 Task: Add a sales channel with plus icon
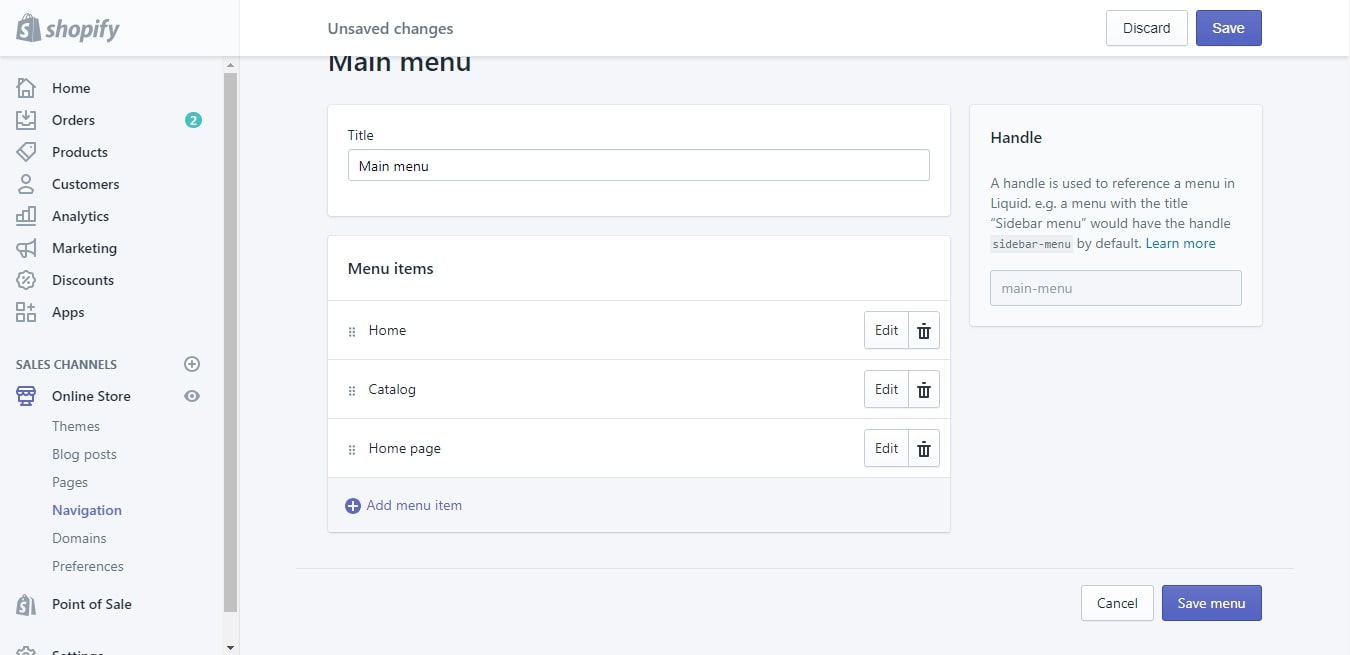(x=192, y=364)
